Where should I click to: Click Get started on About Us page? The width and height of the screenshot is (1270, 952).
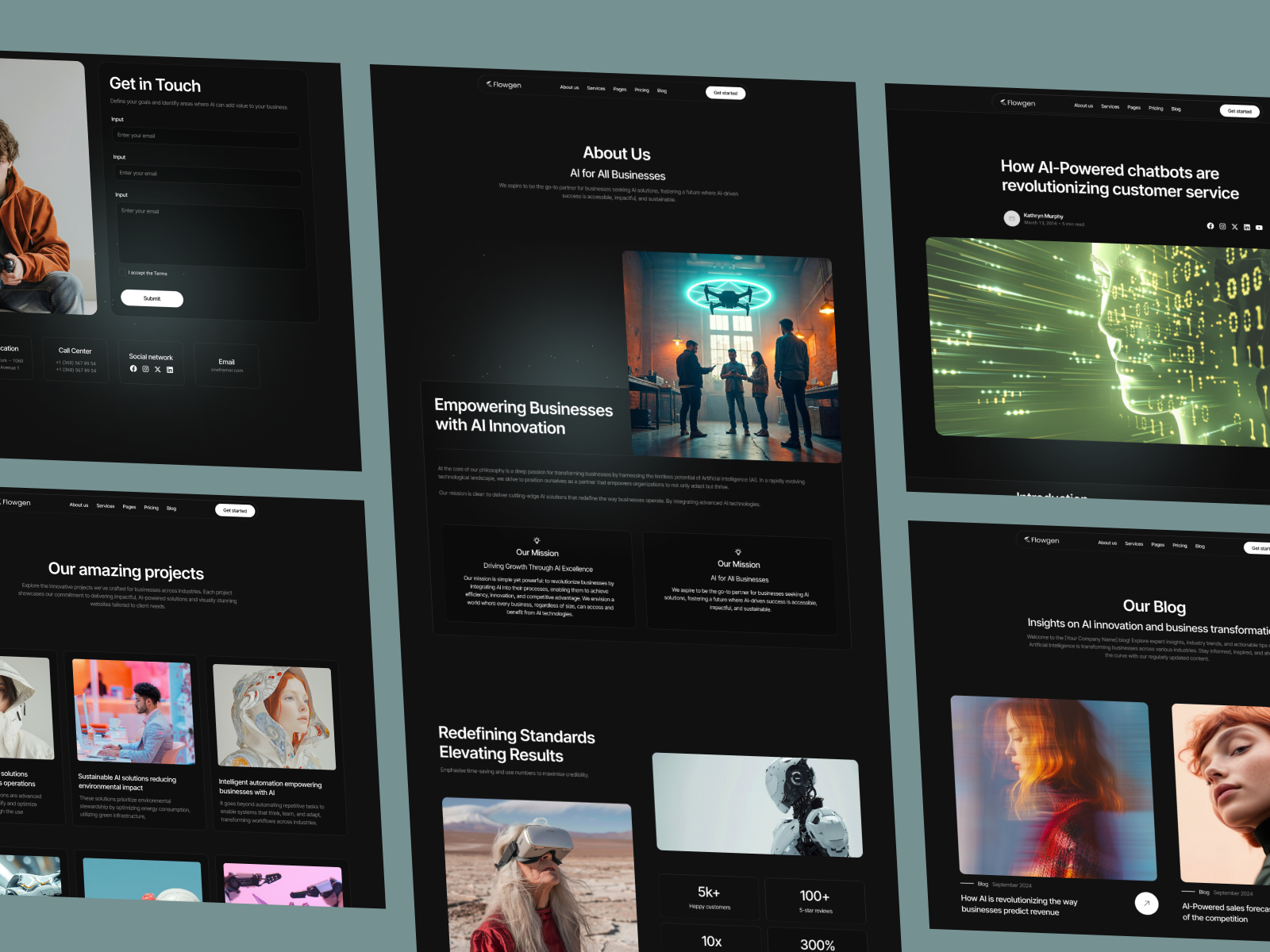tap(725, 93)
